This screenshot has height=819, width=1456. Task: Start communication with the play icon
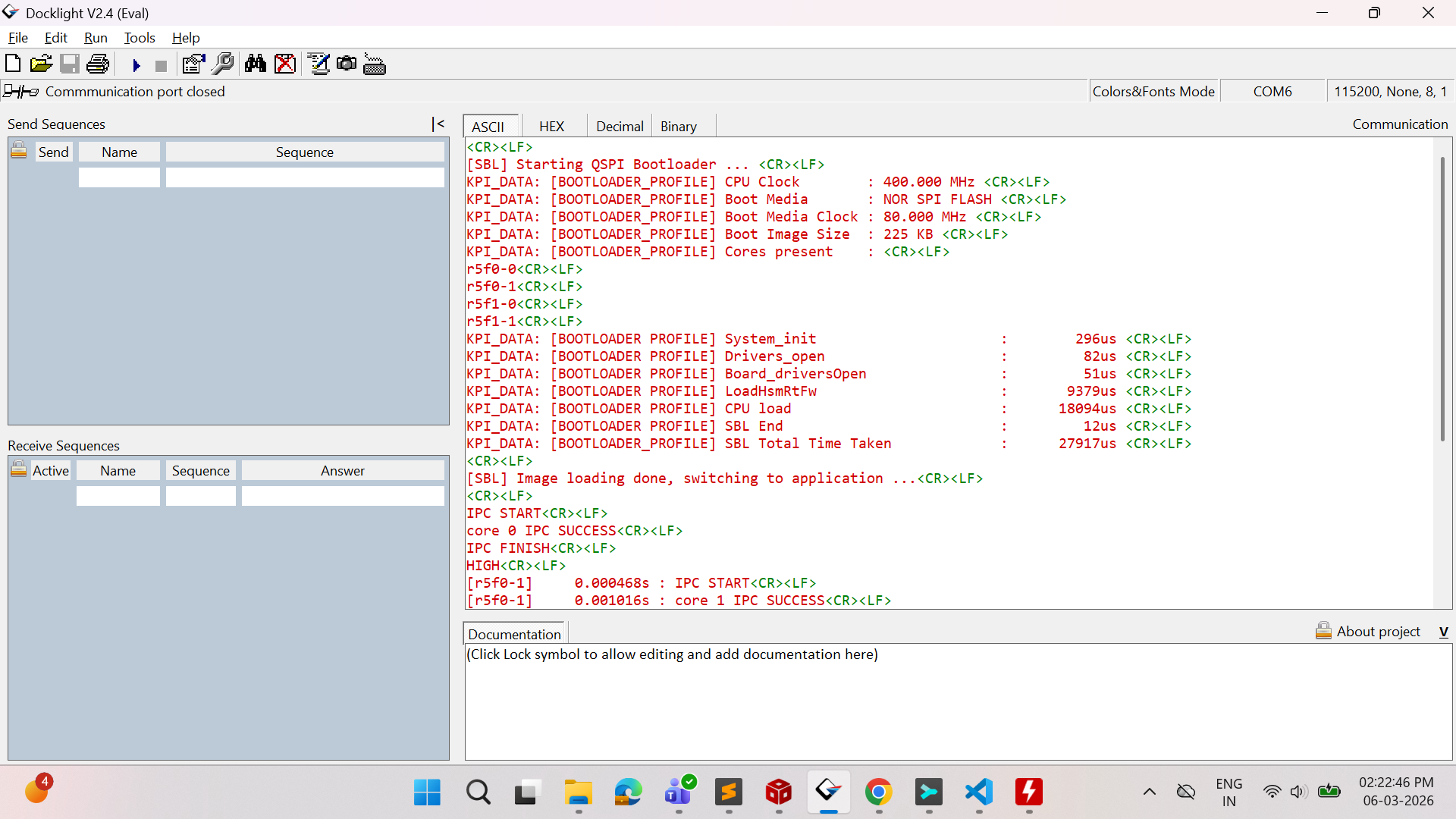[x=136, y=65]
